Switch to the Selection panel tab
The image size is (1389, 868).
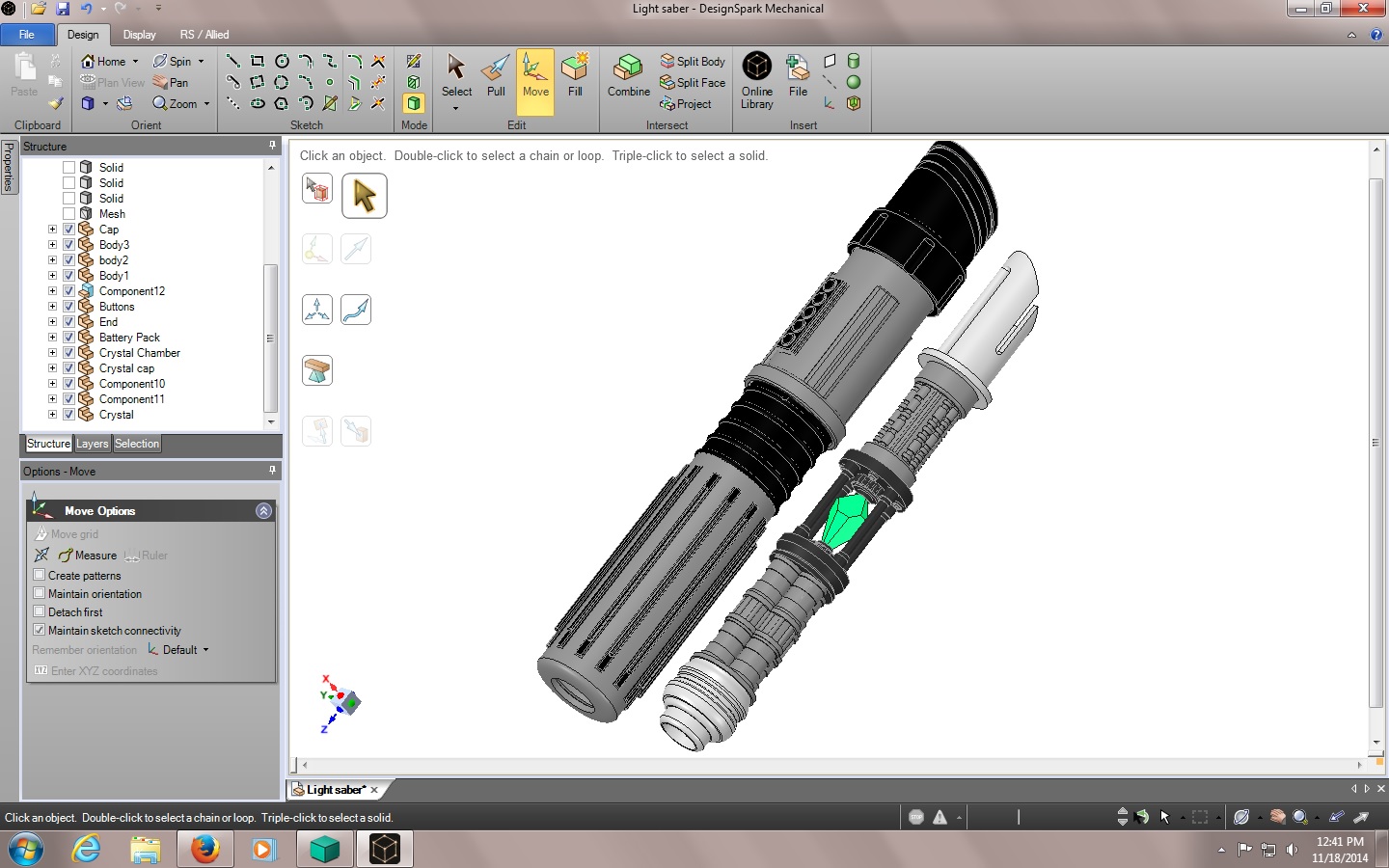(137, 444)
